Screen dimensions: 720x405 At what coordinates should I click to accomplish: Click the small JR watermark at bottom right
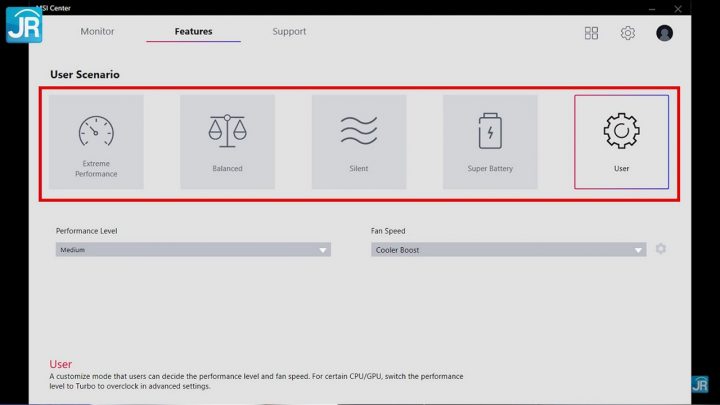tap(700, 384)
